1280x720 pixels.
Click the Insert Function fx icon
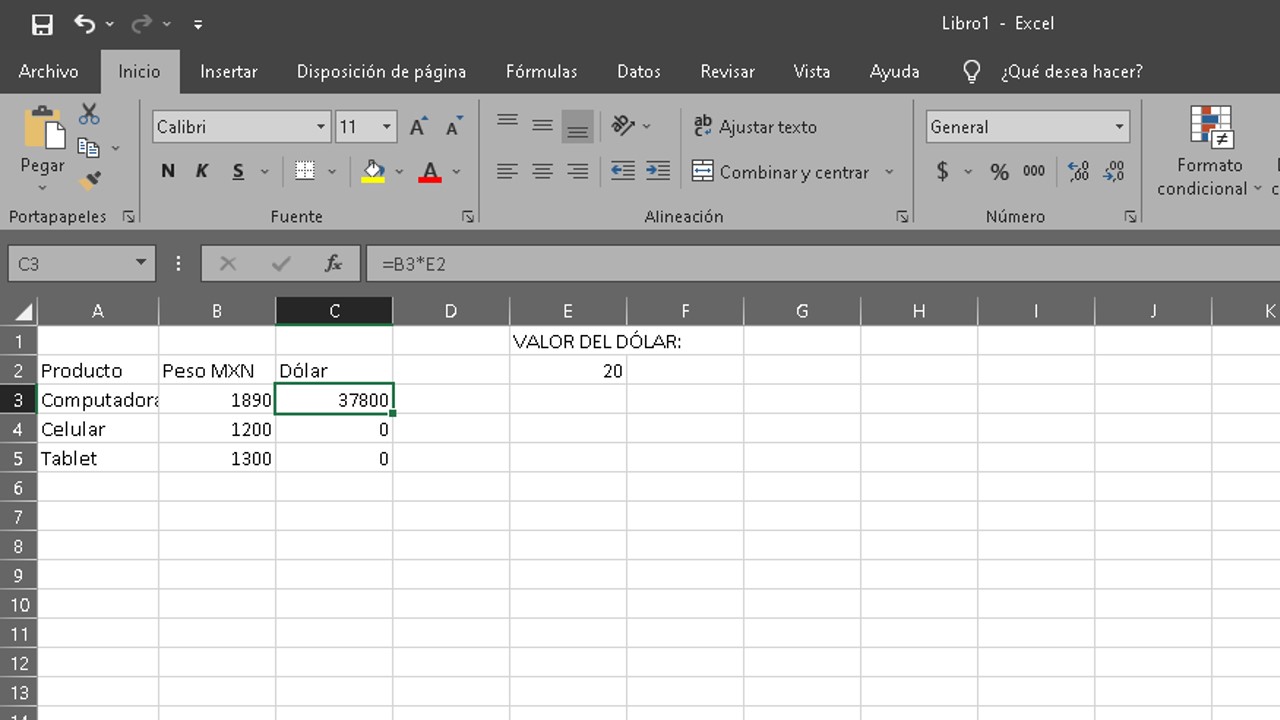coord(333,264)
